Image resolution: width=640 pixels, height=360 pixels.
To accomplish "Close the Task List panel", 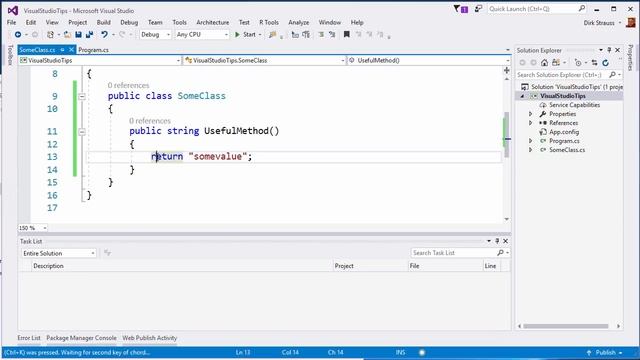I will (505, 241).
